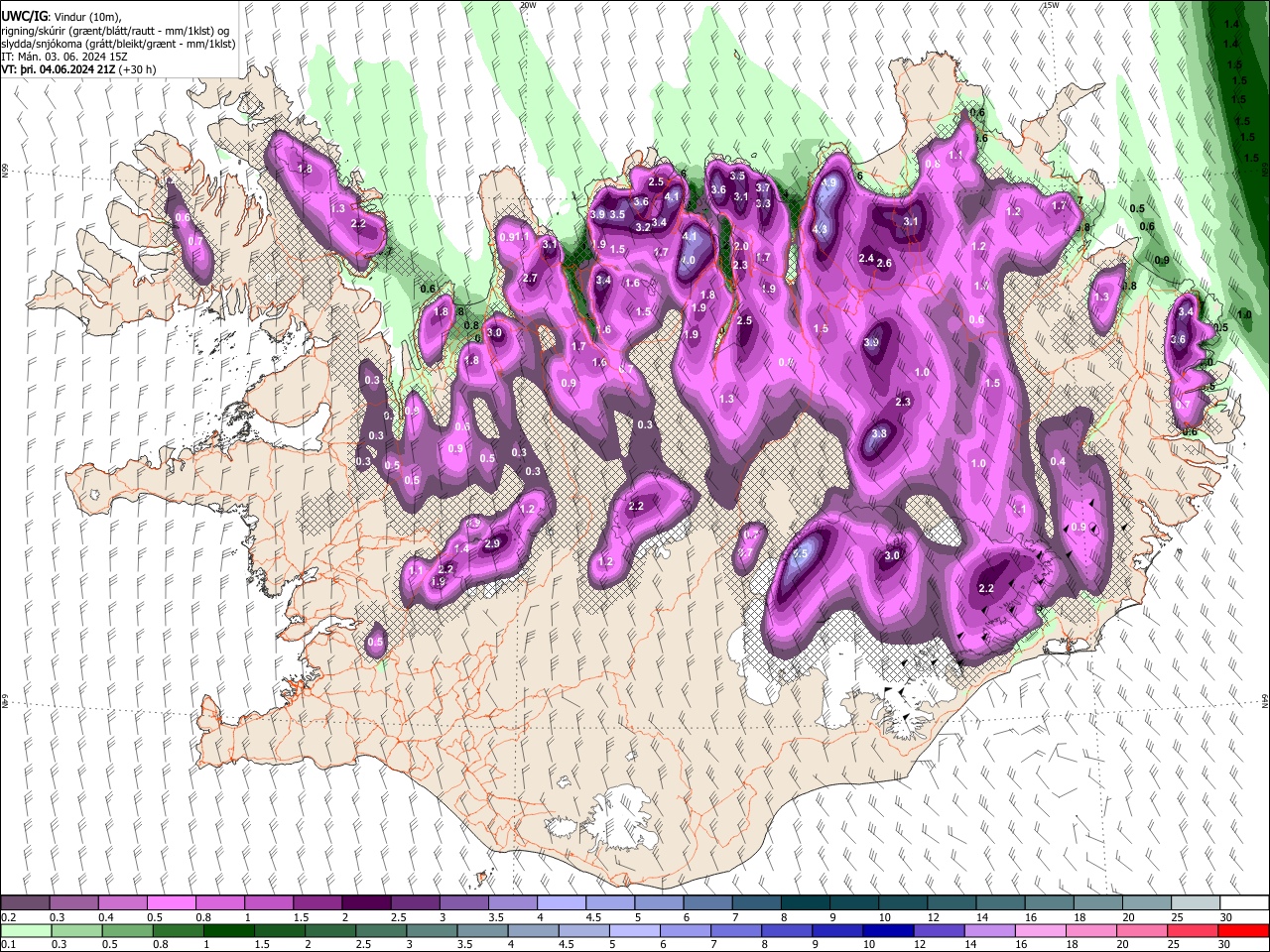Click the '20W' longitude label
The image size is (1270, 952).
coord(529,5)
